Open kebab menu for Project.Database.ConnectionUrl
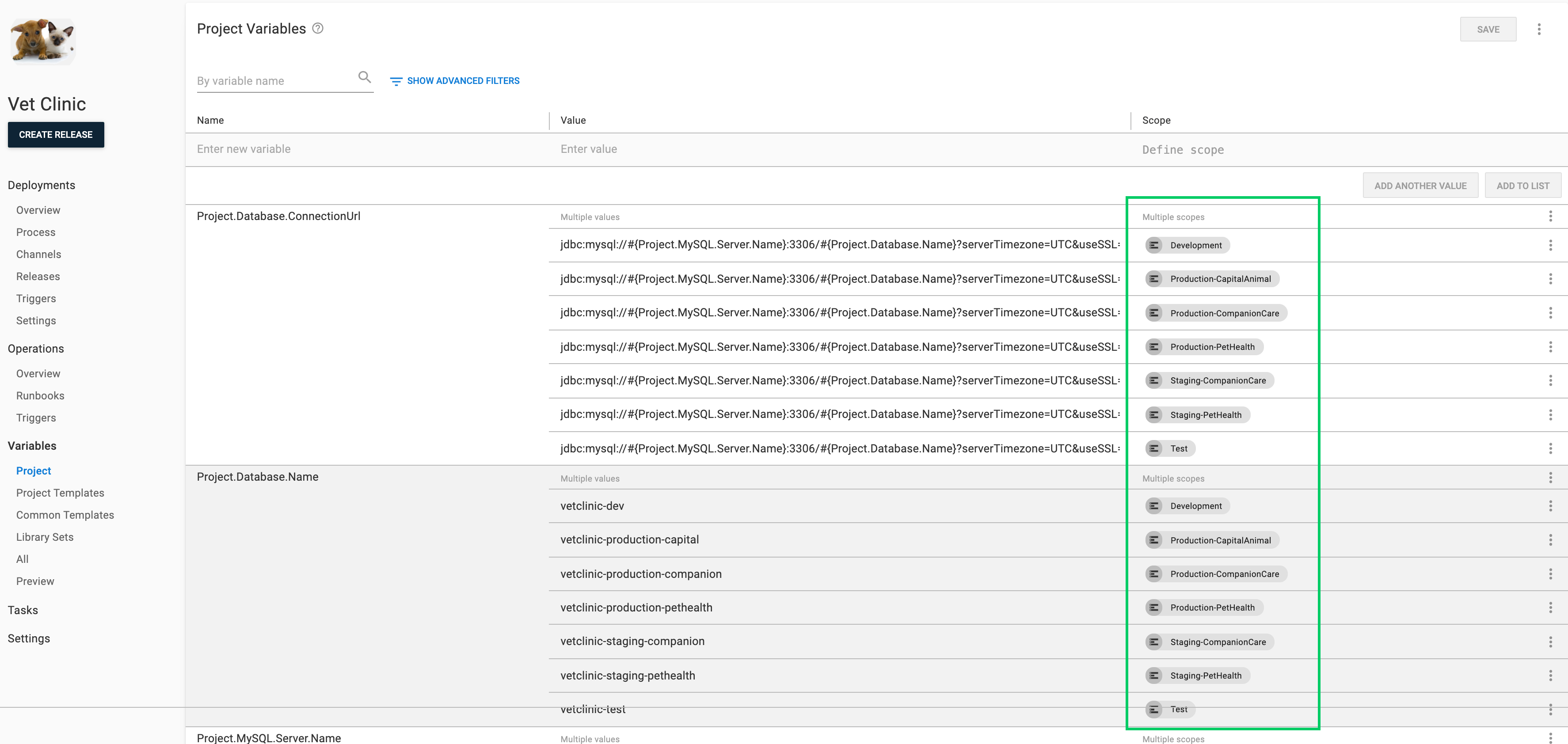Screen dimensions: 1568x744 coord(1550,216)
